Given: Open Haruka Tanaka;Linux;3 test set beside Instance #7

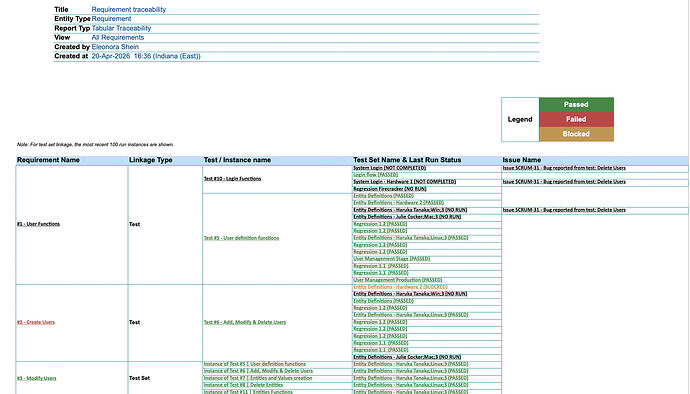Looking at the screenshot, I should [411, 378].
